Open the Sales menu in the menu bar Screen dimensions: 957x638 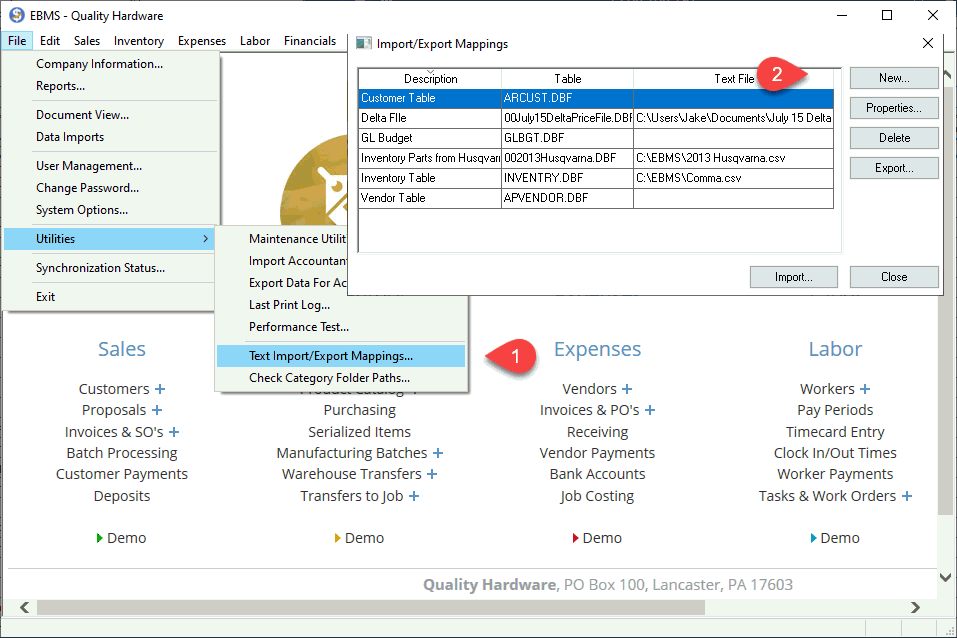tap(87, 41)
